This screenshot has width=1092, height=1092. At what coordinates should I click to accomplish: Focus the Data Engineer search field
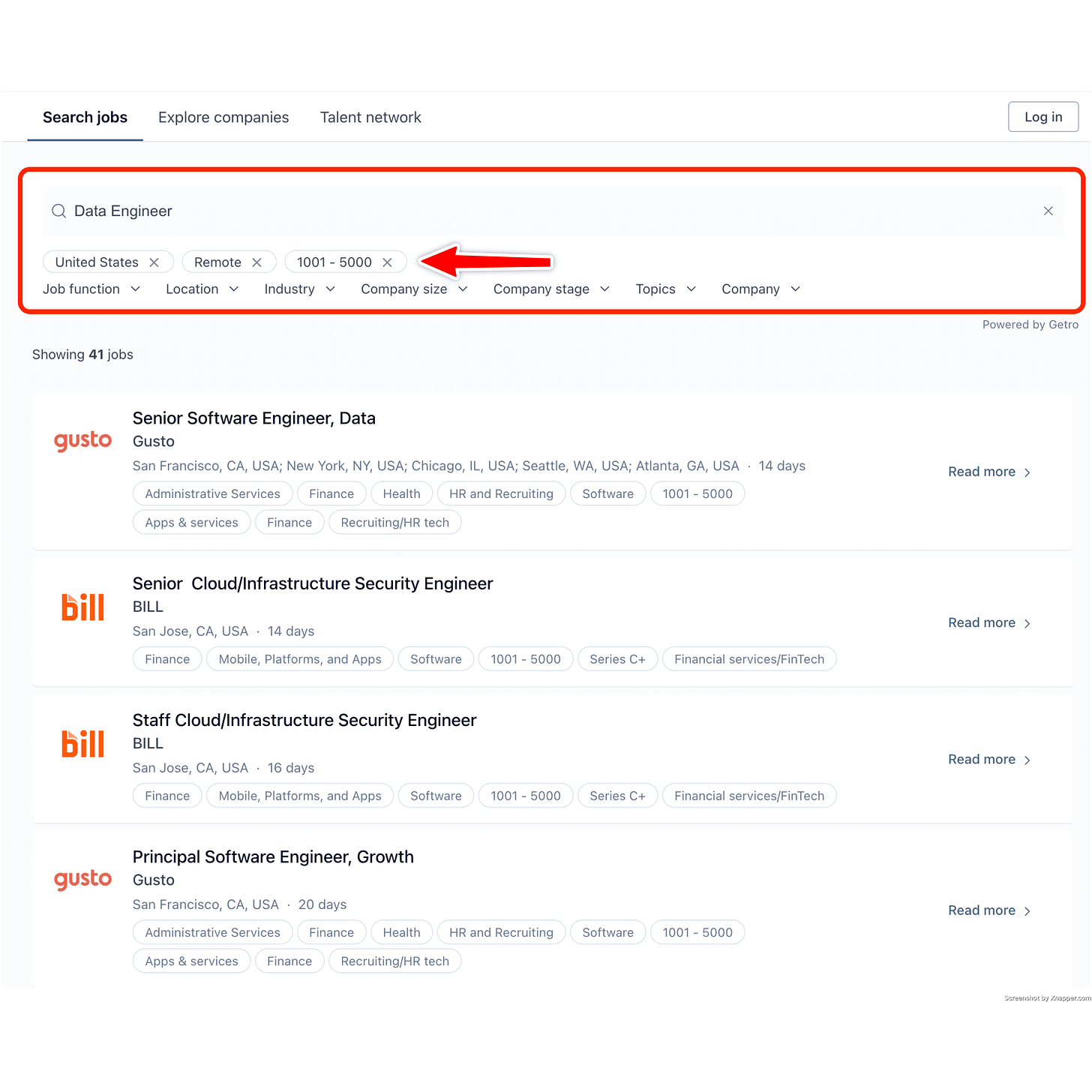coord(553,211)
